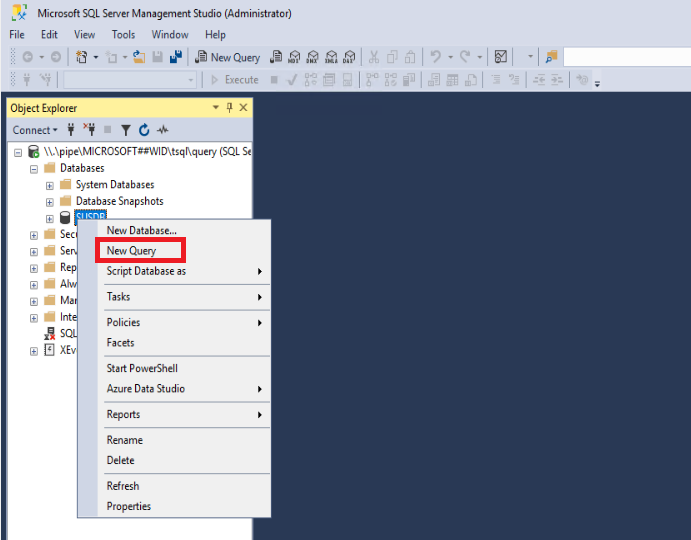Open the View menu

[85, 34]
